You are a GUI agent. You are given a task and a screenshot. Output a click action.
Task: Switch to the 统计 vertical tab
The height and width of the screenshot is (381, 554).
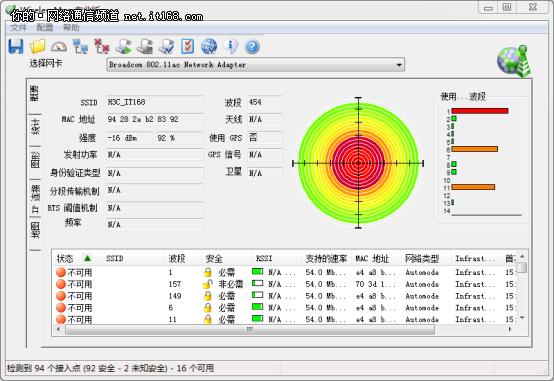pos(35,127)
